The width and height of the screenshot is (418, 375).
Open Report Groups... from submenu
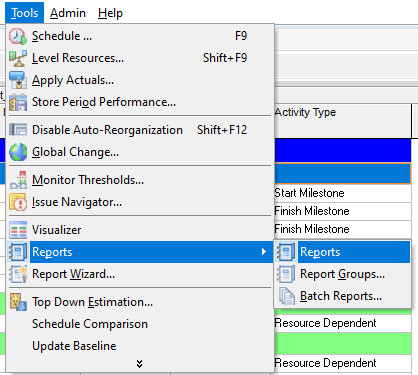pyautogui.click(x=342, y=274)
